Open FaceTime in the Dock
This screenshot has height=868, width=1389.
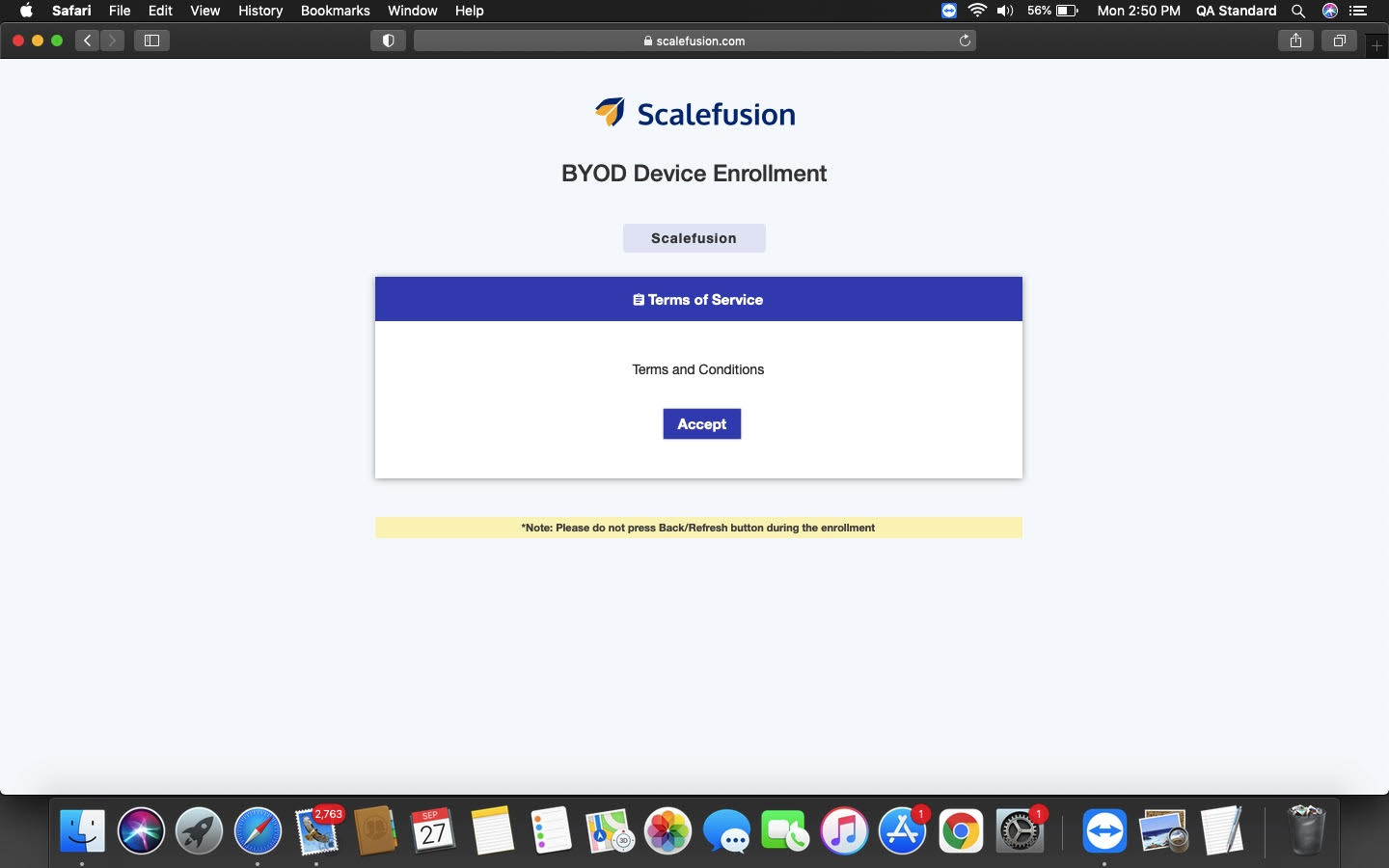click(x=785, y=830)
